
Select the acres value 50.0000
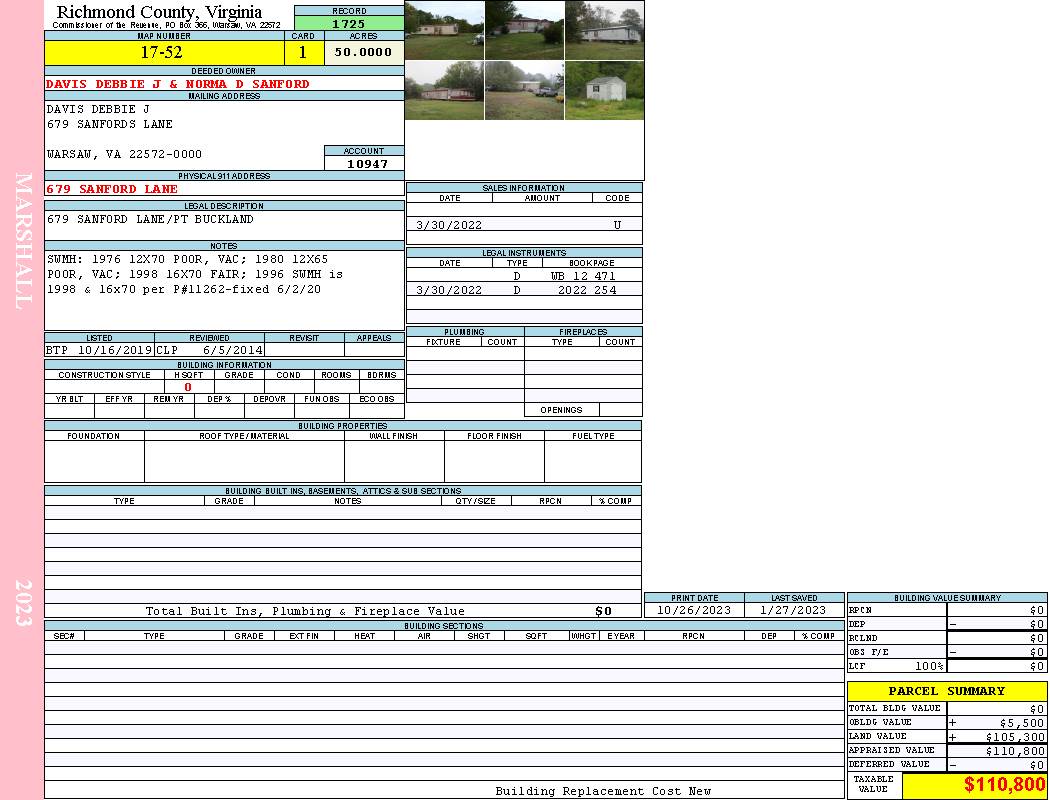click(x=364, y=53)
